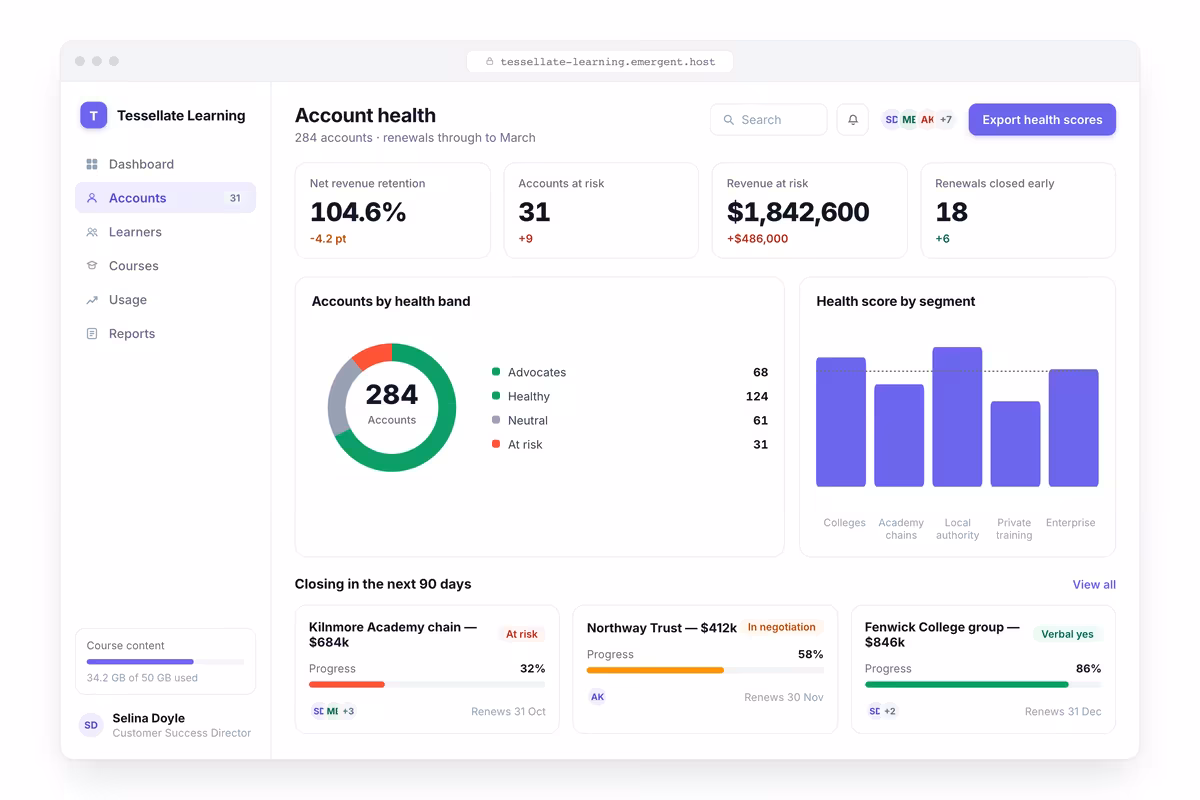Viewport: 1200px width, 800px height.
Task: Click the Verbal yes status tag
Action: pyautogui.click(x=1067, y=634)
